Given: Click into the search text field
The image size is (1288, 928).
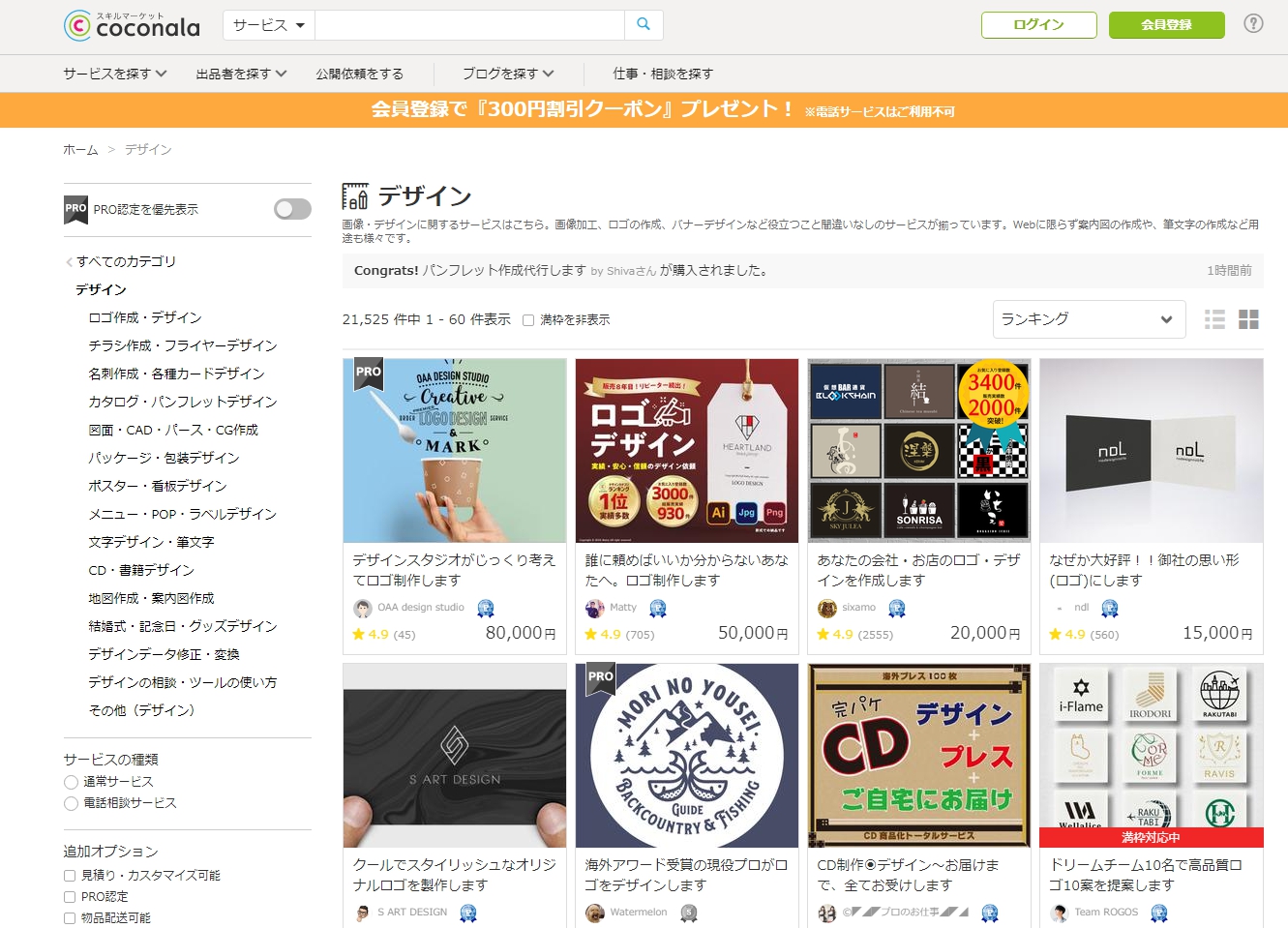Looking at the screenshot, I should pyautogui.click(x=469, y=25).
